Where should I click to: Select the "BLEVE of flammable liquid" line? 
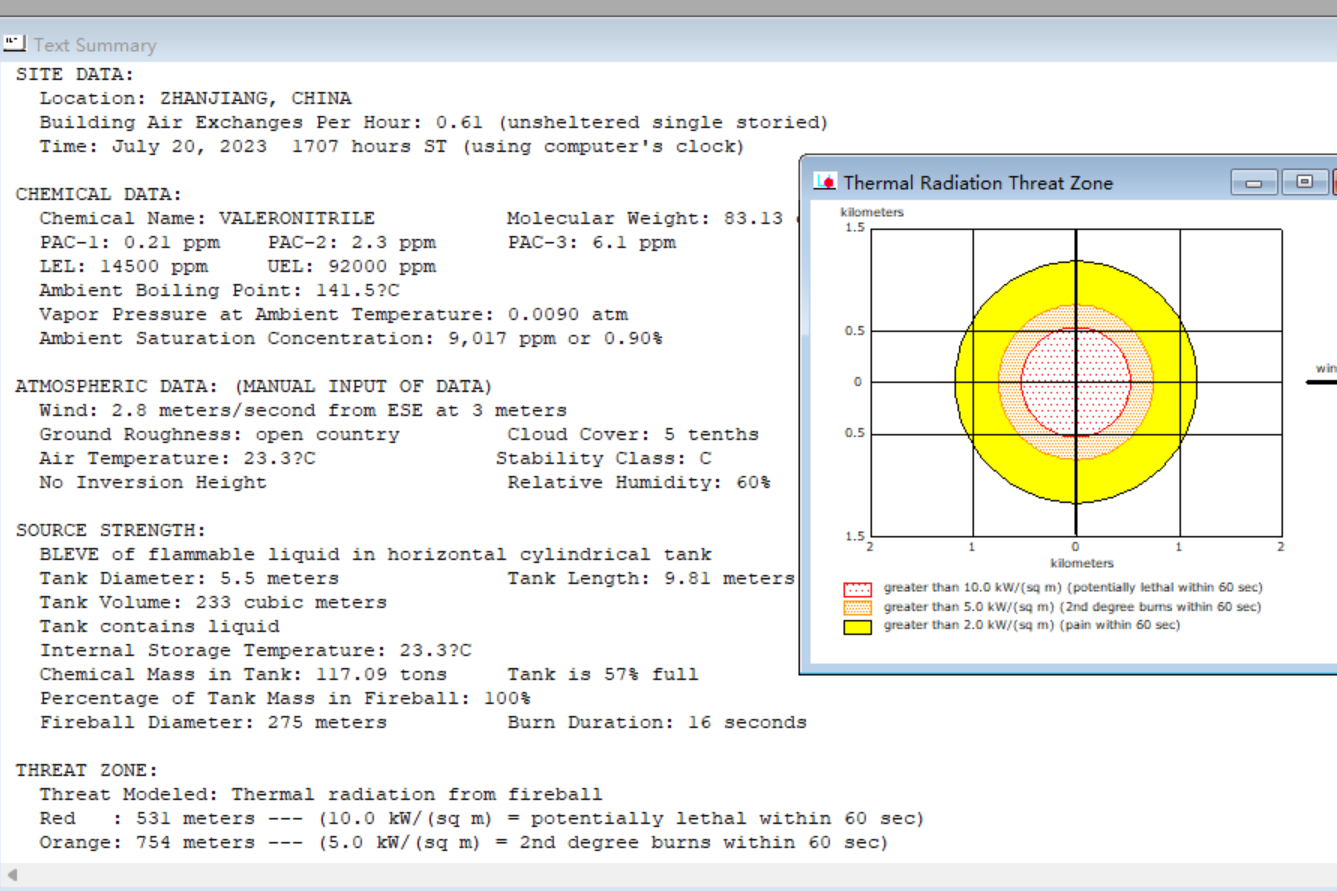coord(376,554)
